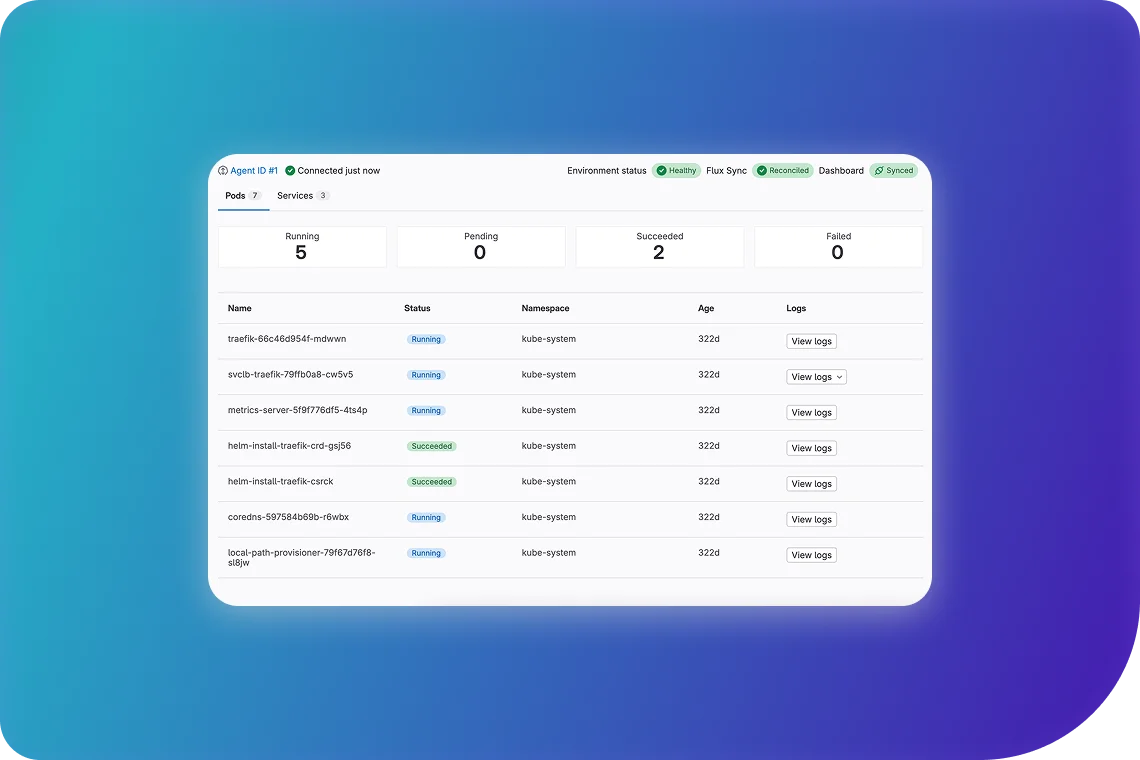Click the green Connected check icon
This screenshot has width=1140, height=760.
point(290,171)
